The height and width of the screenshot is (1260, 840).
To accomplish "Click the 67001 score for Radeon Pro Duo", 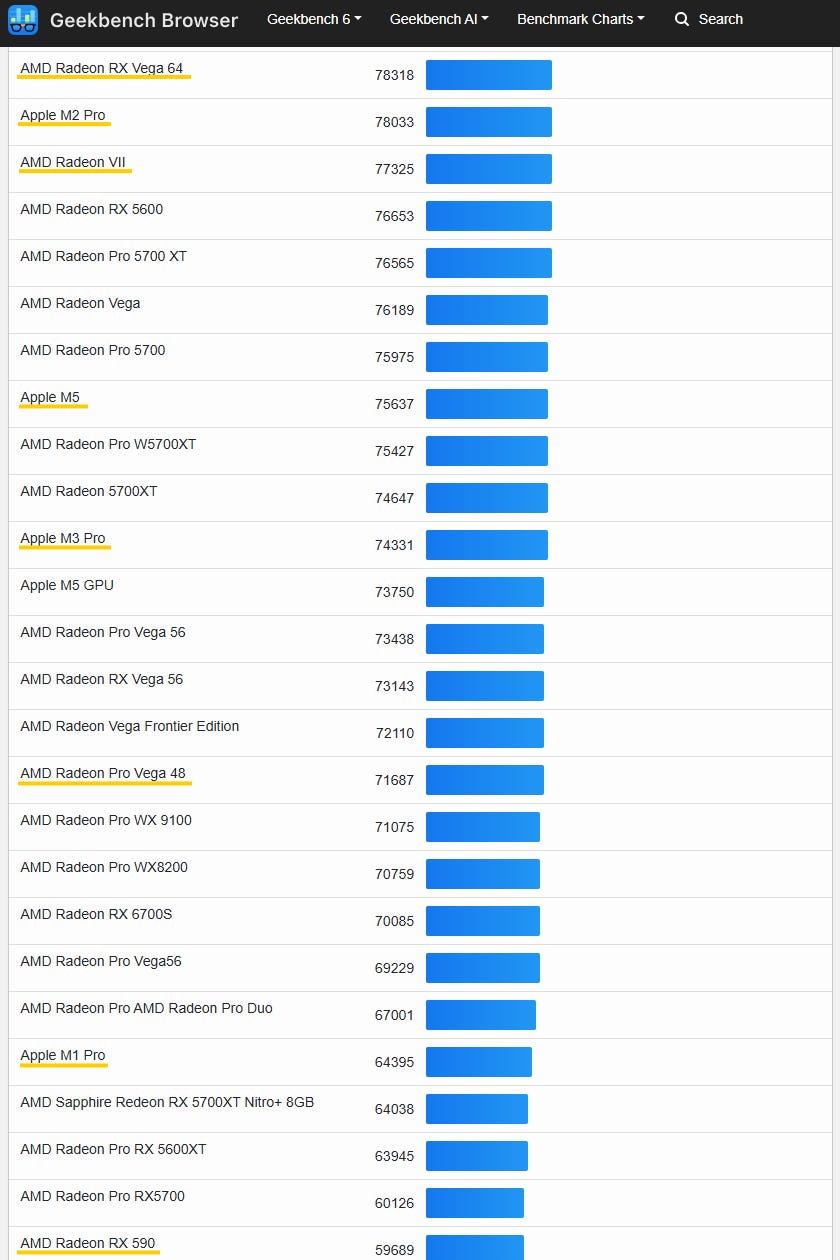I will pyautogui.click(x=394, y=1015).
